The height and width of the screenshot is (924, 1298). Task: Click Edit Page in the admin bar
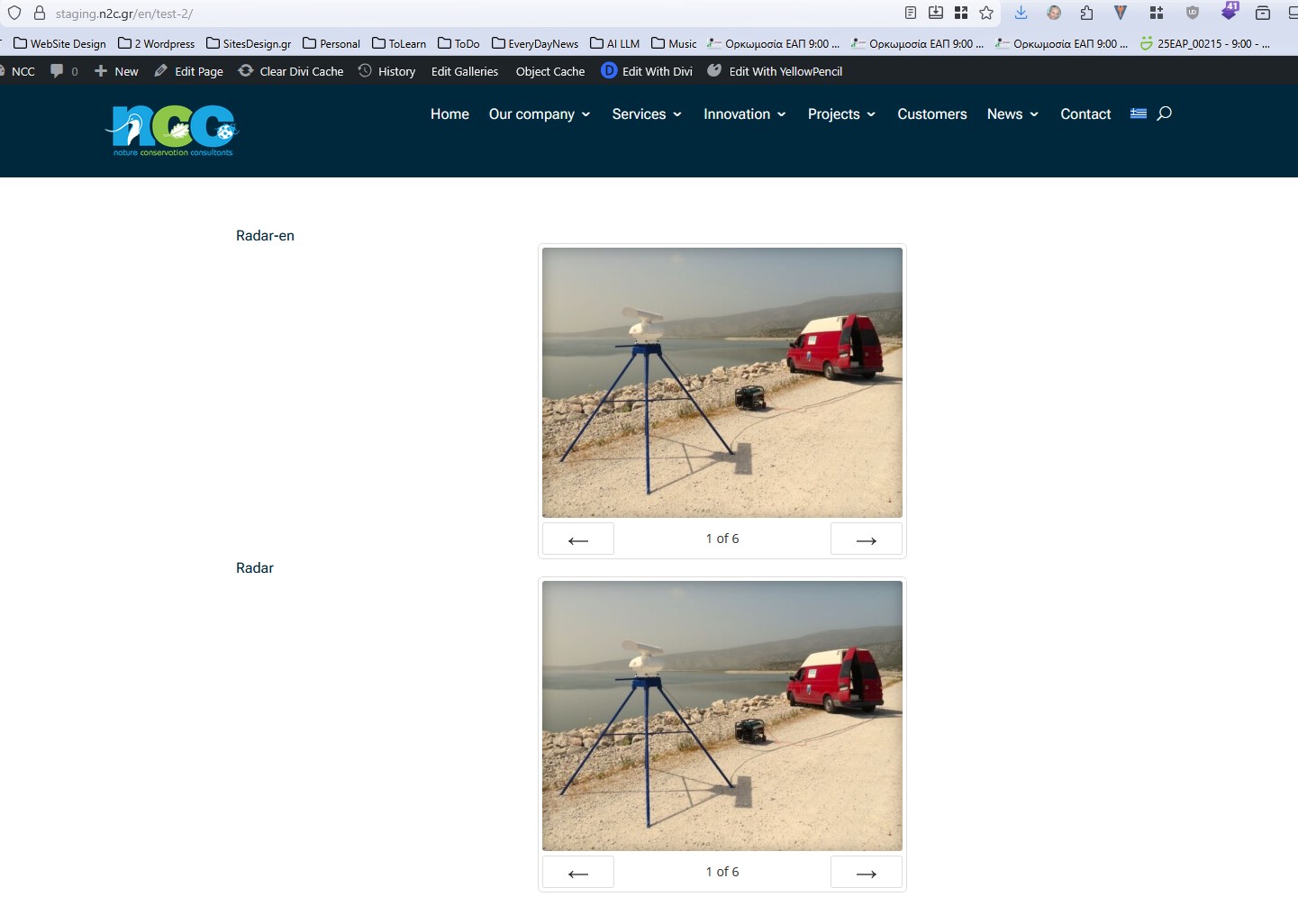click(188, 71)
